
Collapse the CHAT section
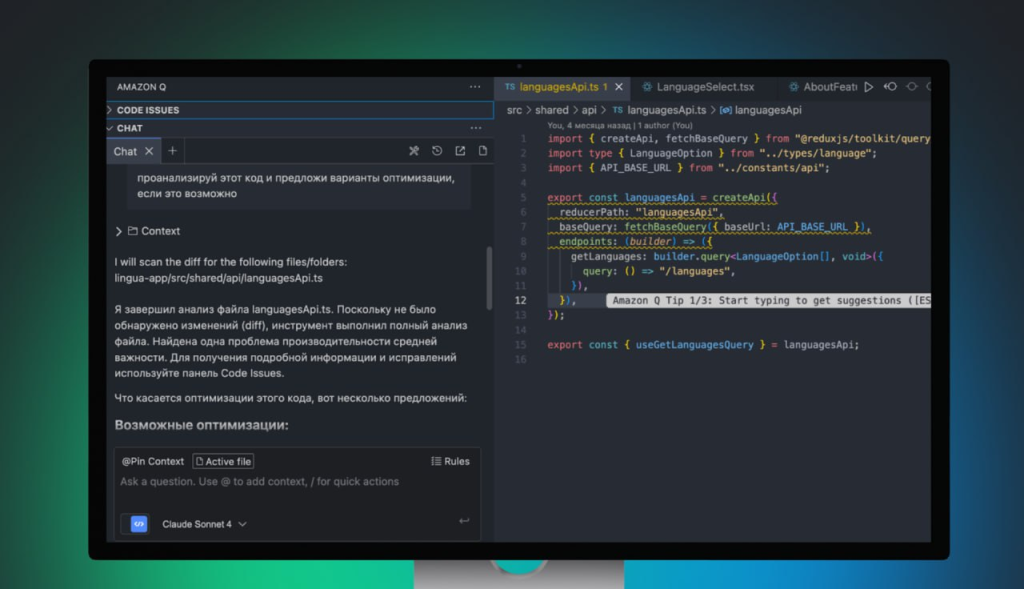tap(129, 128)
